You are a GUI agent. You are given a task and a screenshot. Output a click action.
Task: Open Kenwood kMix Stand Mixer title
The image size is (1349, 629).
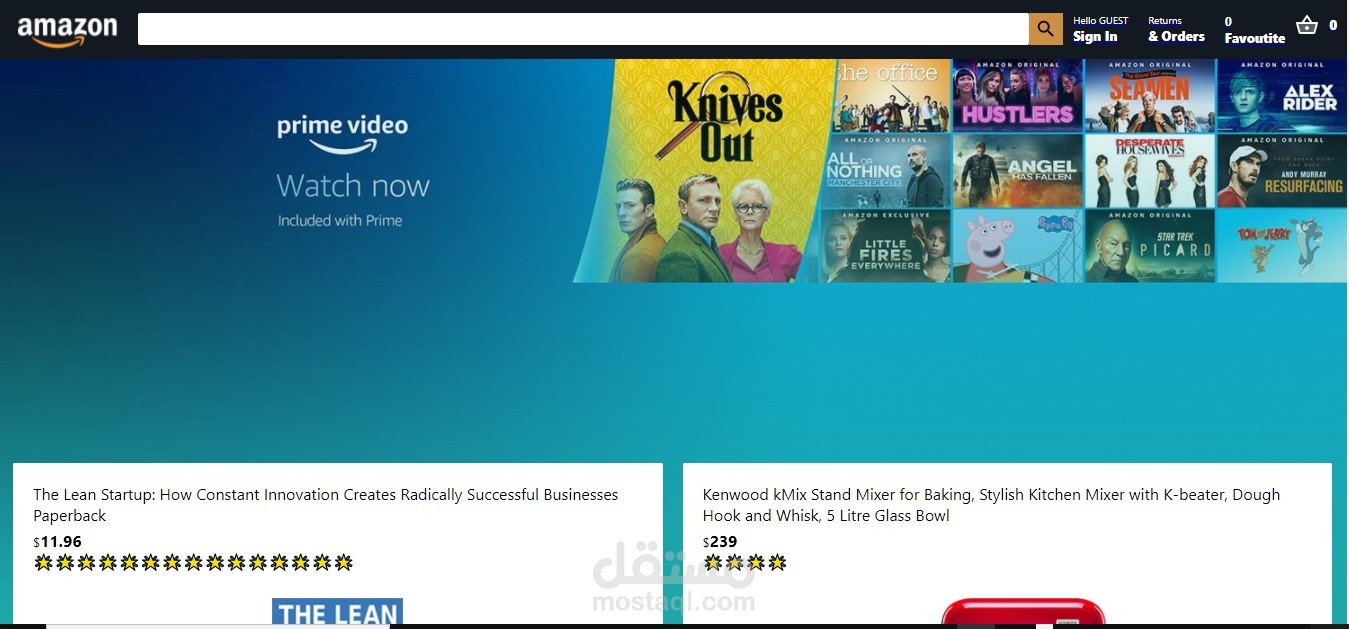click(x=991, y=505)
